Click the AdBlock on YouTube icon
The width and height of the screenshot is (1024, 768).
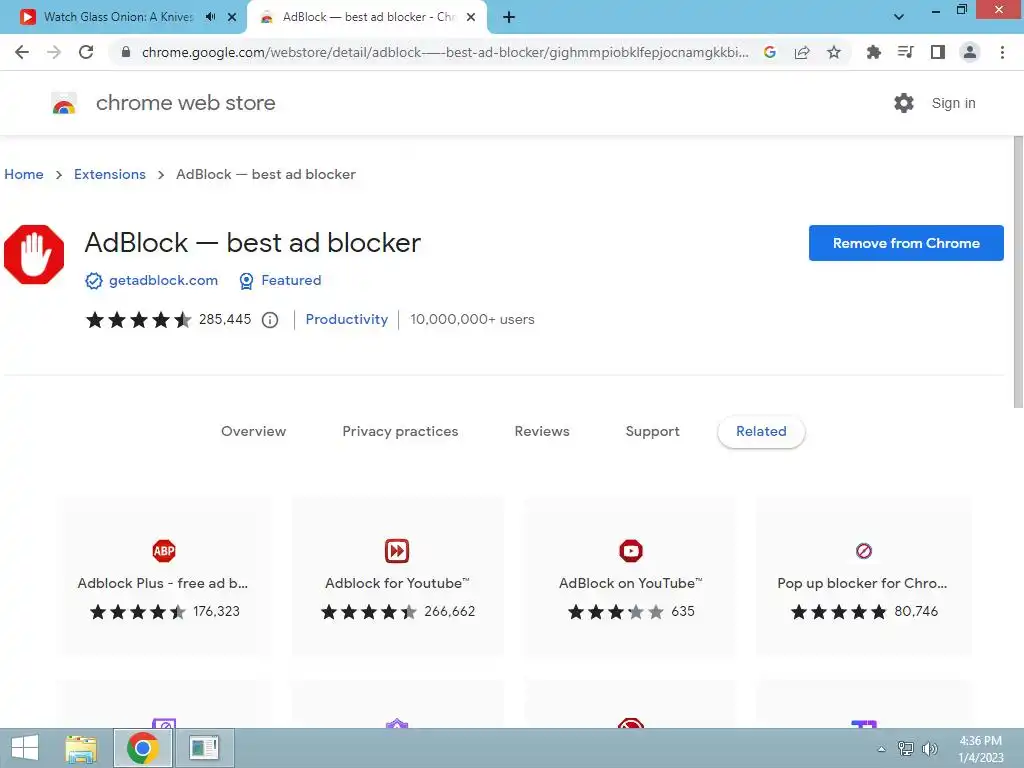[x=631, y=551]
